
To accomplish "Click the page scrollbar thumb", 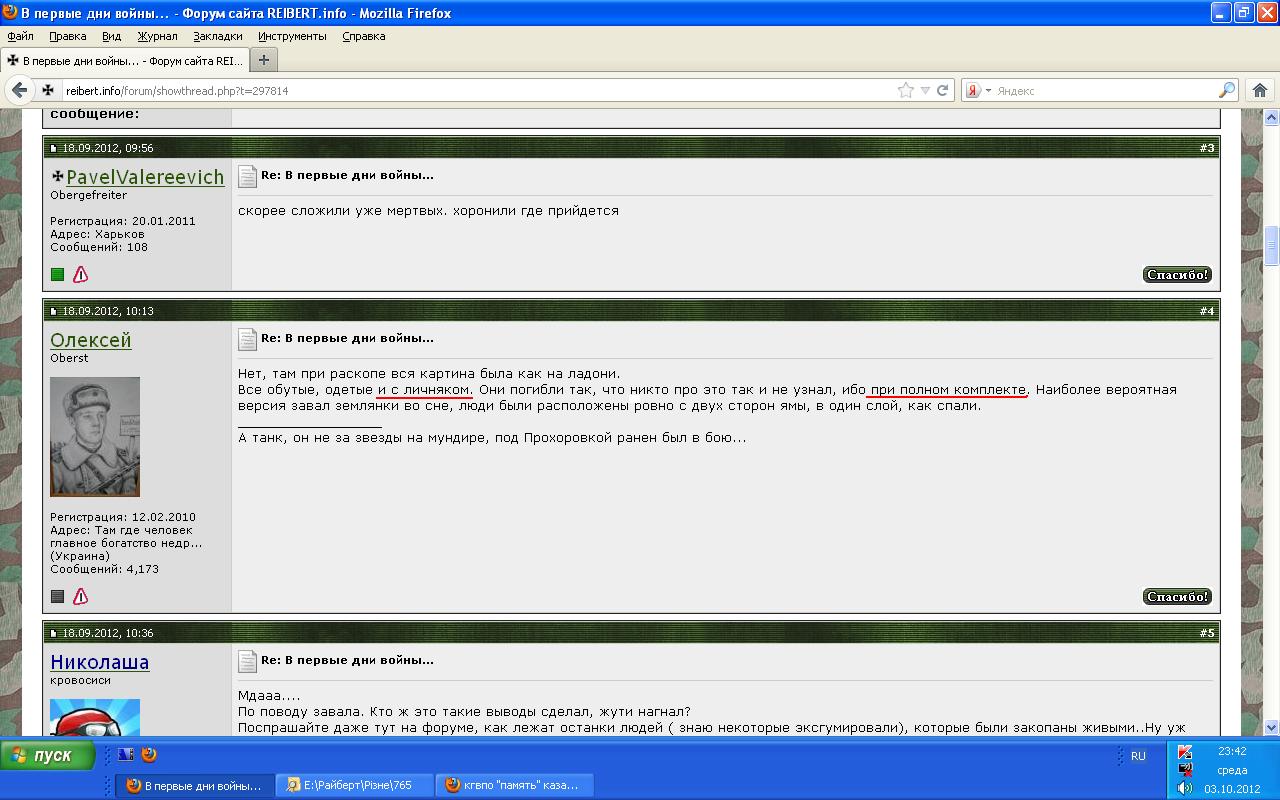I will coord(1272,246).
